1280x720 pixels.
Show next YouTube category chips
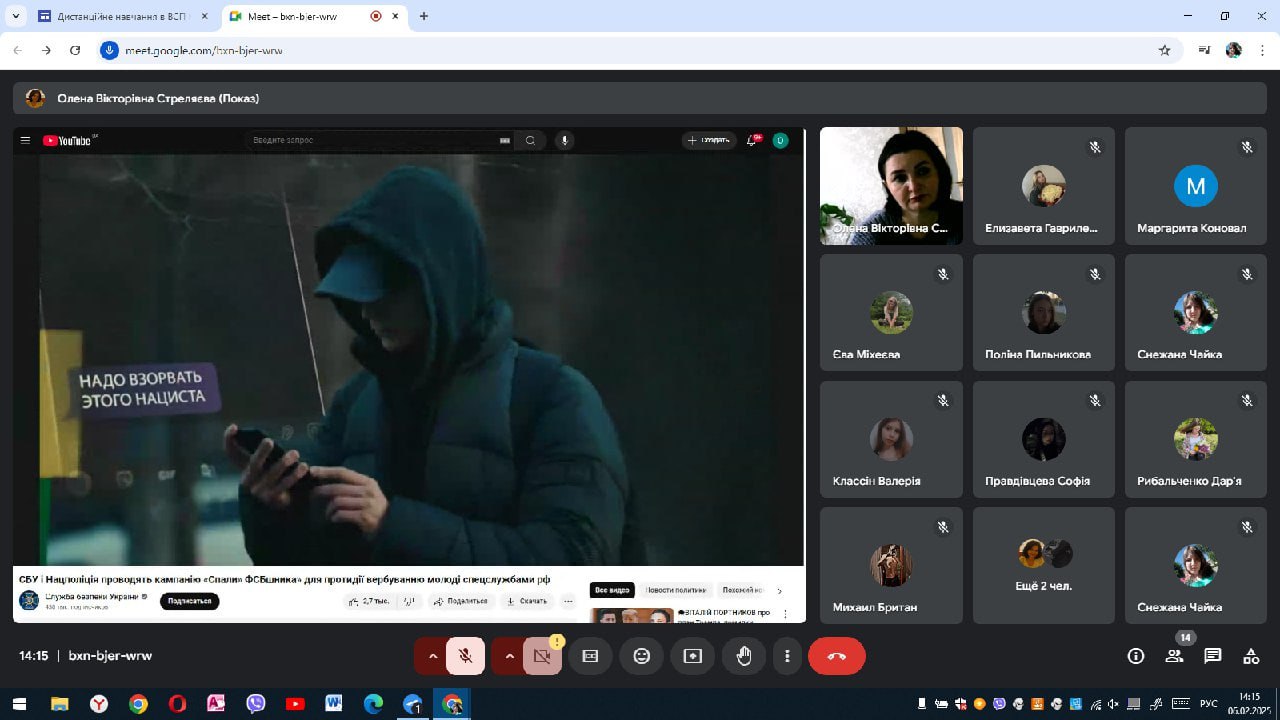[x=780, y=590]
